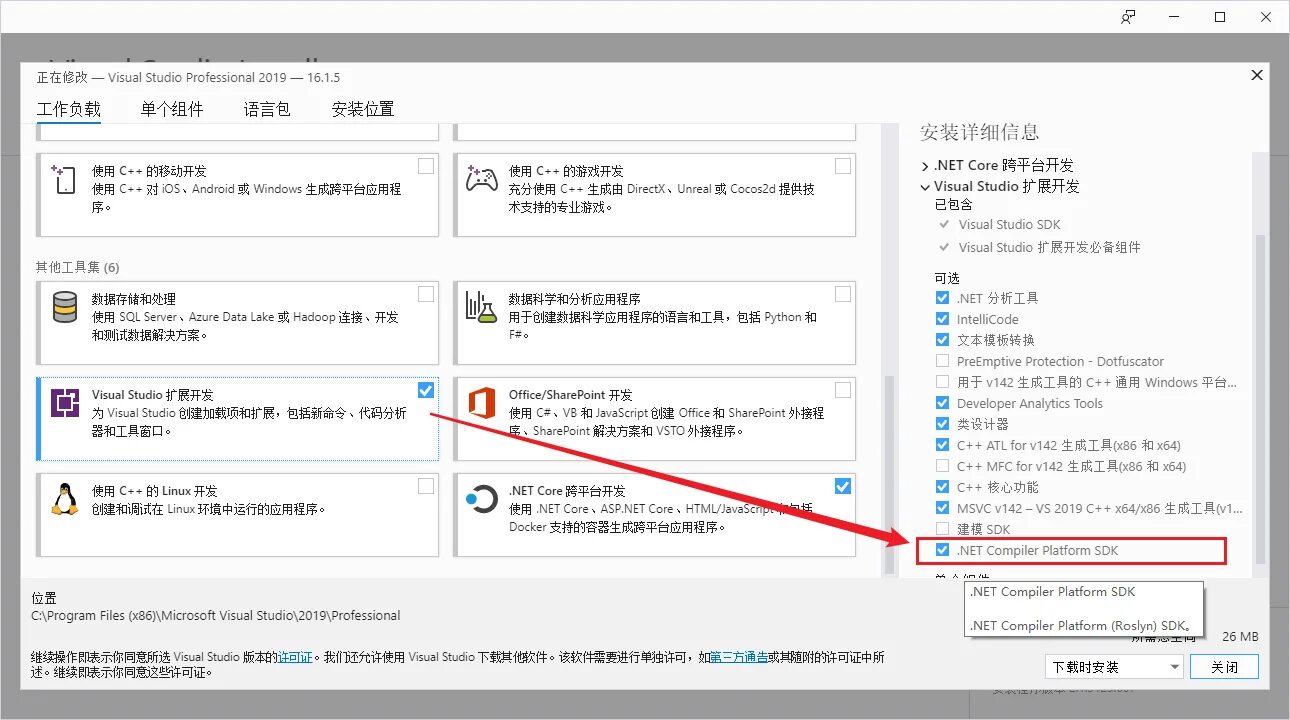Click the 其他工具集 (6) section heading
Screen dimensions: 1290x720
point(77,267)
